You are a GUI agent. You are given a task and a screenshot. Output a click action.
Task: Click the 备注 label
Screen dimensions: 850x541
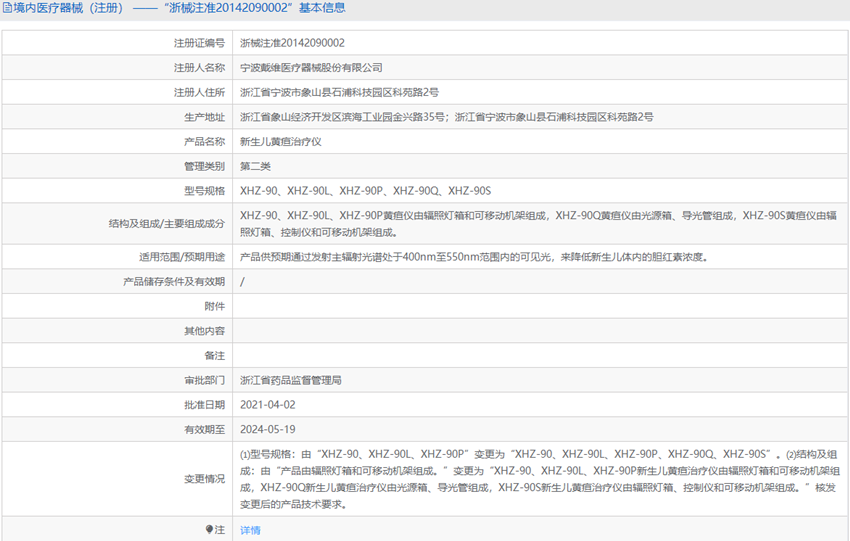pos(215,356)
